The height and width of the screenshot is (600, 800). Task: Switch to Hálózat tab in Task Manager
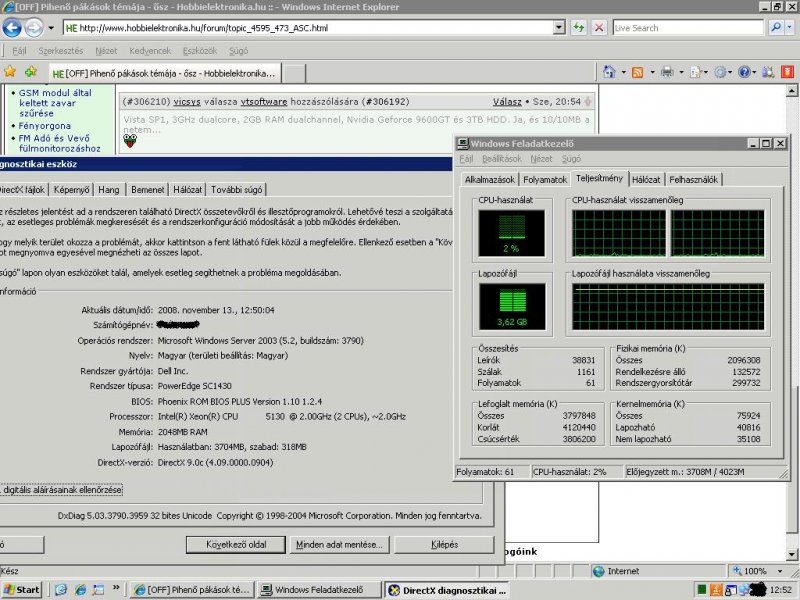(x=646, y=180)
